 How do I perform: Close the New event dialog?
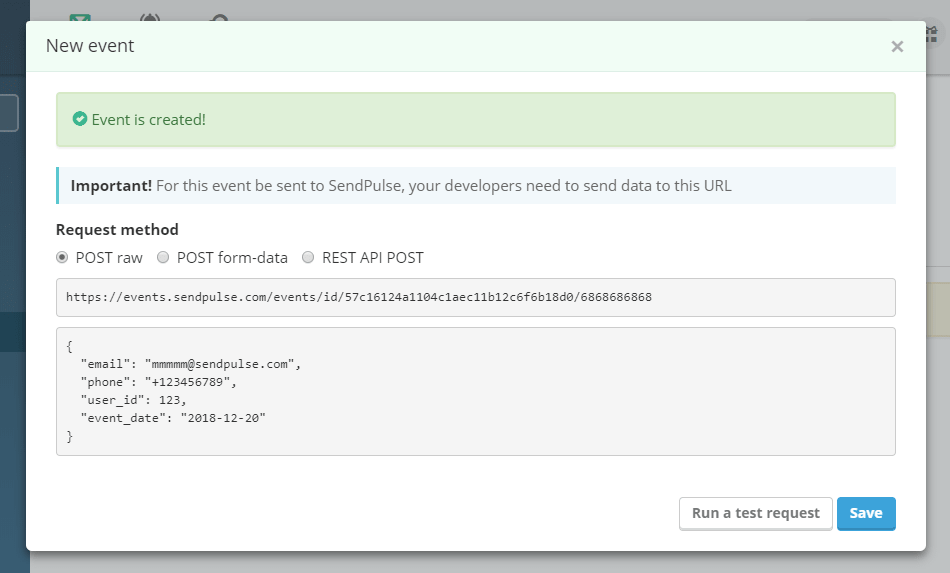click(x=897, y=46)
